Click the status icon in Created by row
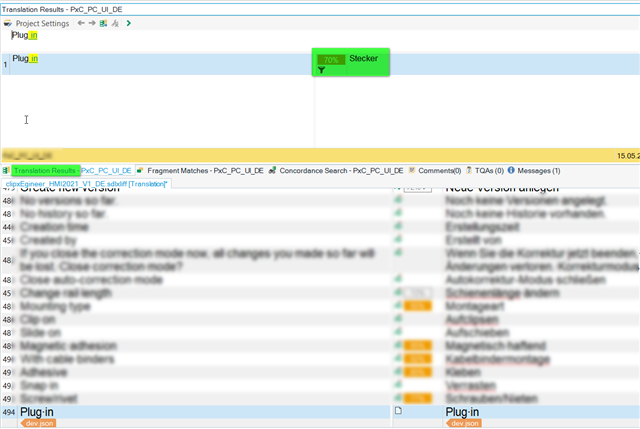The height and width of the screenshot is (429, 640). pos(398,239)
